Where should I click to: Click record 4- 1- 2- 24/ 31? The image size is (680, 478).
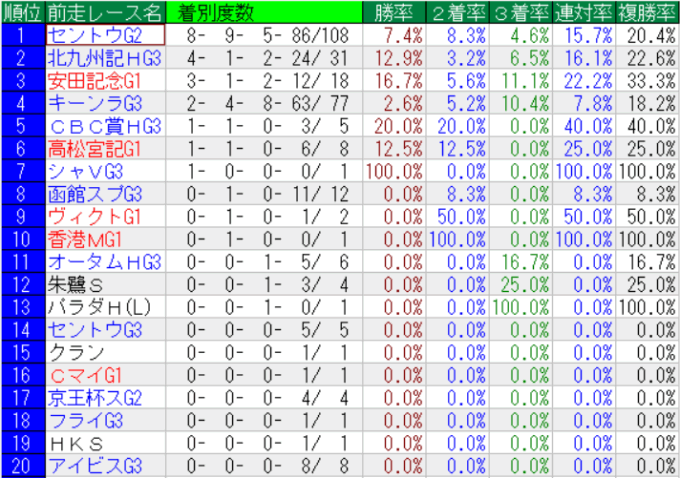coord(268,58)
